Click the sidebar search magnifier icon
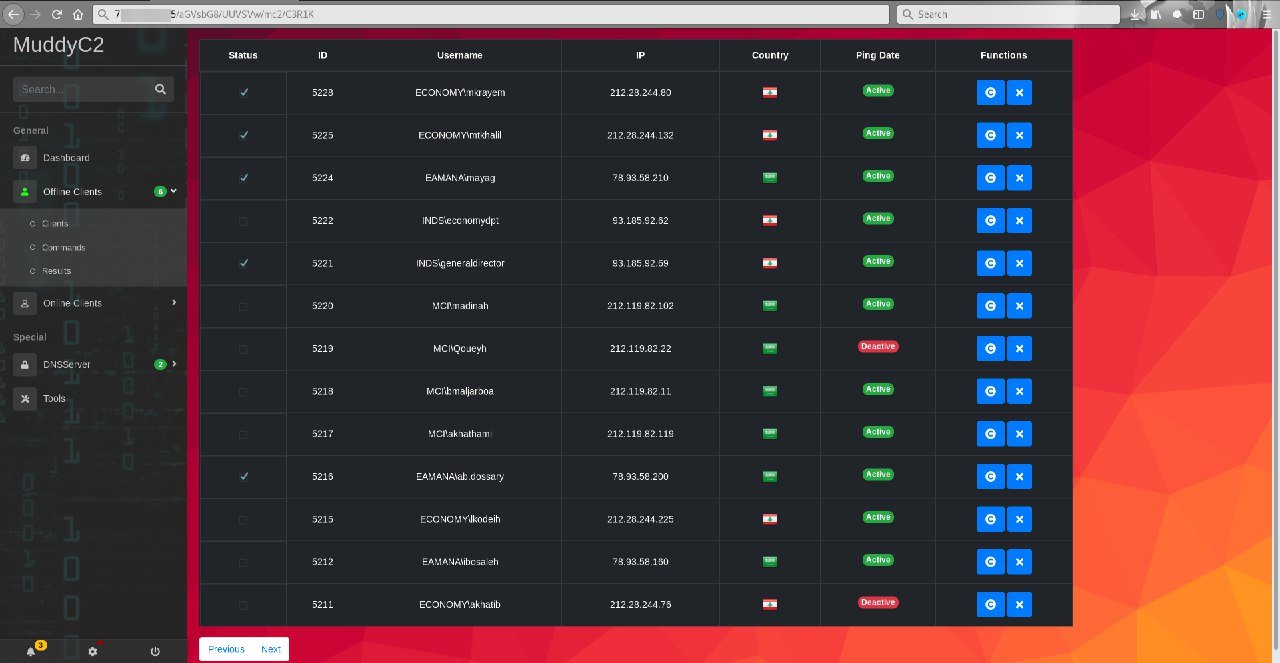The image size is (1280, 663). tap(160, 89)
